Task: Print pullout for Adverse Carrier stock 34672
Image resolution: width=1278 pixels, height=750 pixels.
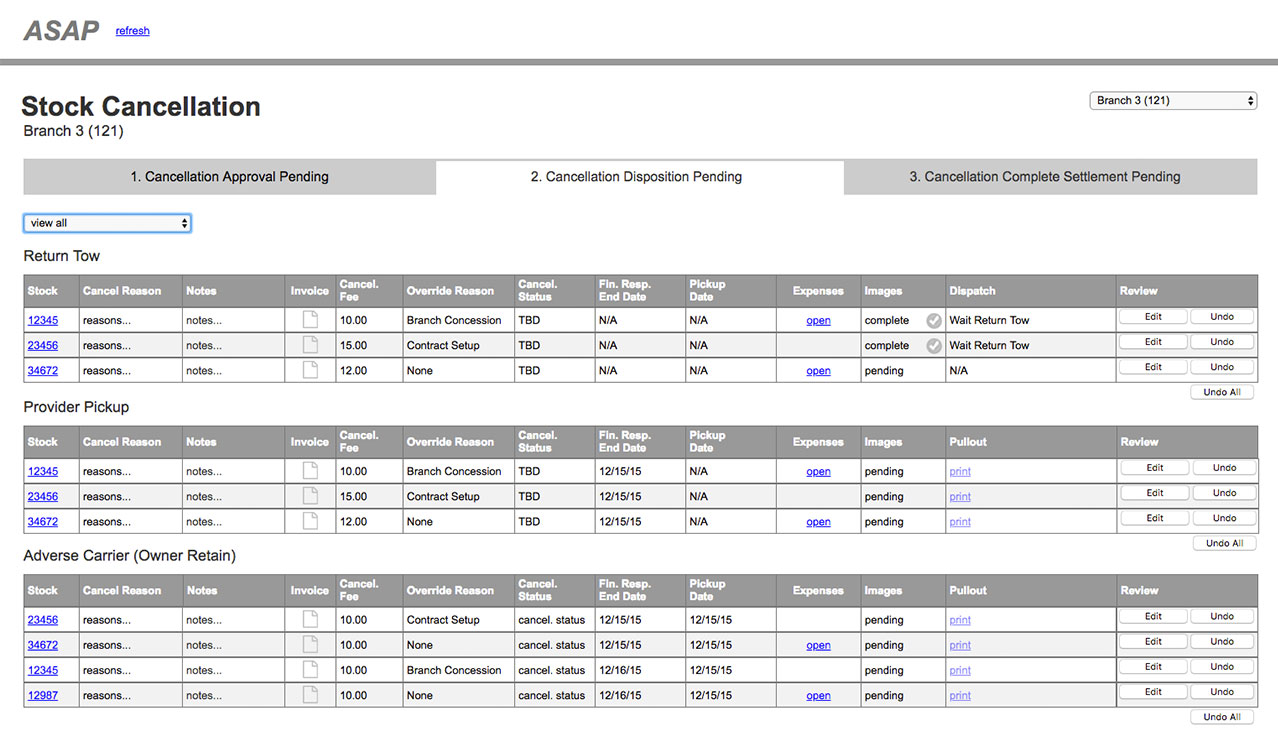Action: click(x=960, y=646)
